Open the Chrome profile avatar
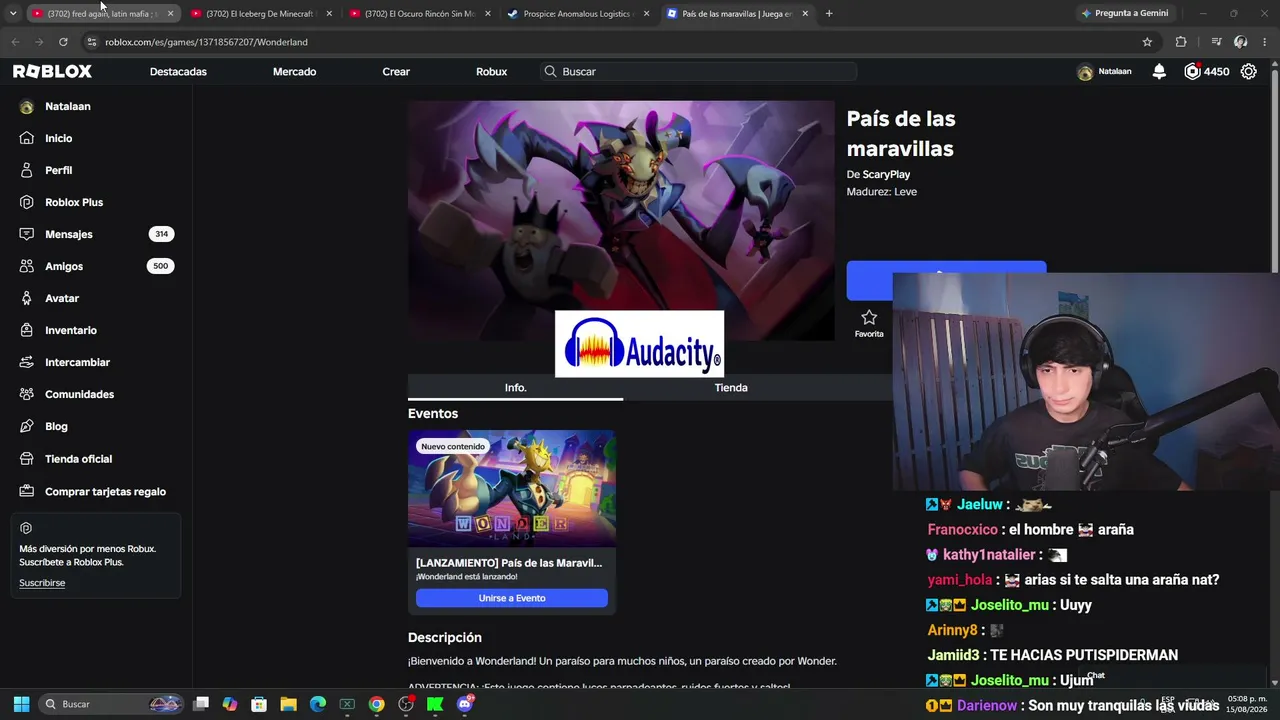The height and width of the screenshot is (720, 1280). [1241, 42]
